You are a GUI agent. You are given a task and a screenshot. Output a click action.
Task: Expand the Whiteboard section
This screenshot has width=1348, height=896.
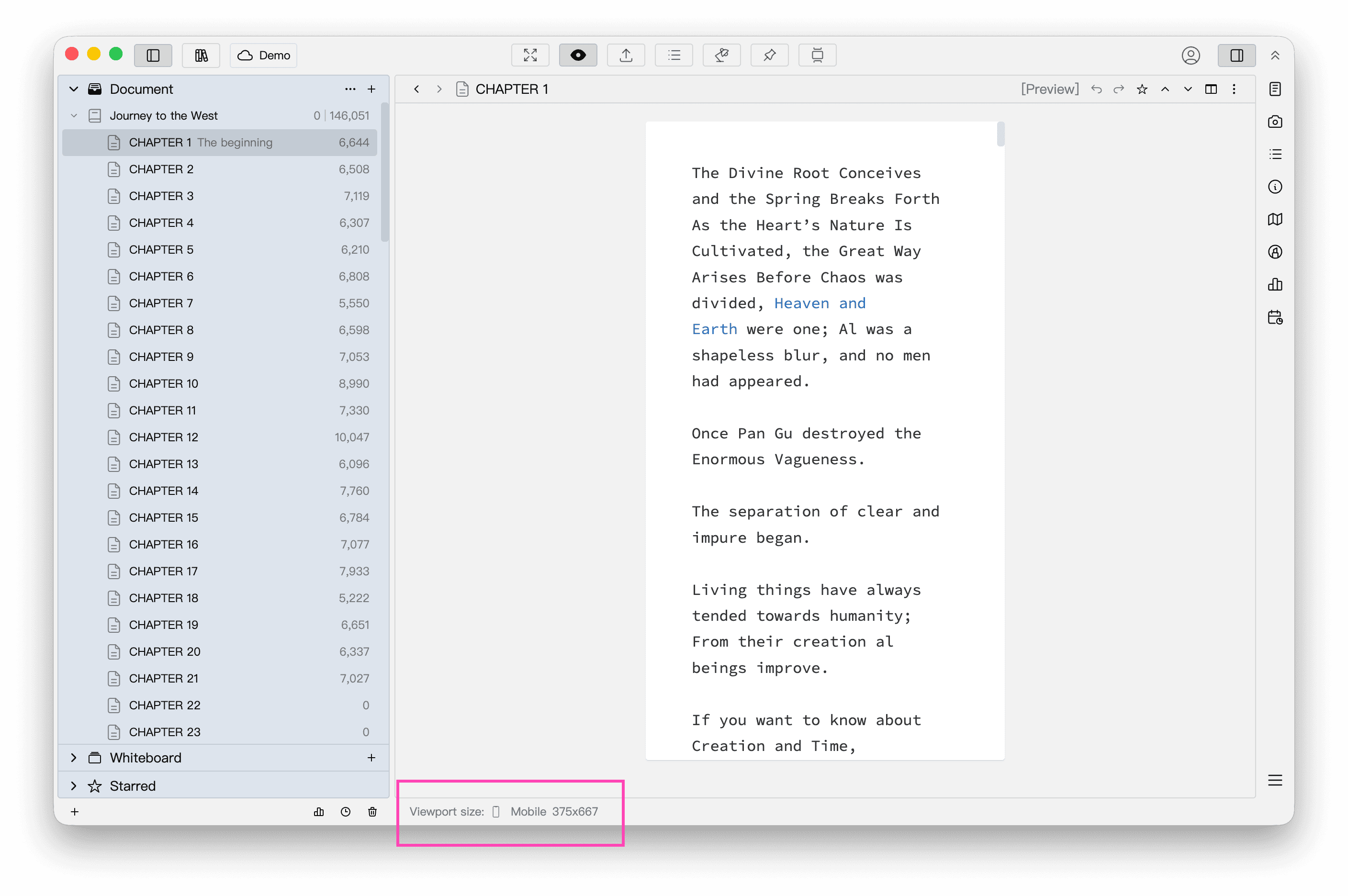74,758
